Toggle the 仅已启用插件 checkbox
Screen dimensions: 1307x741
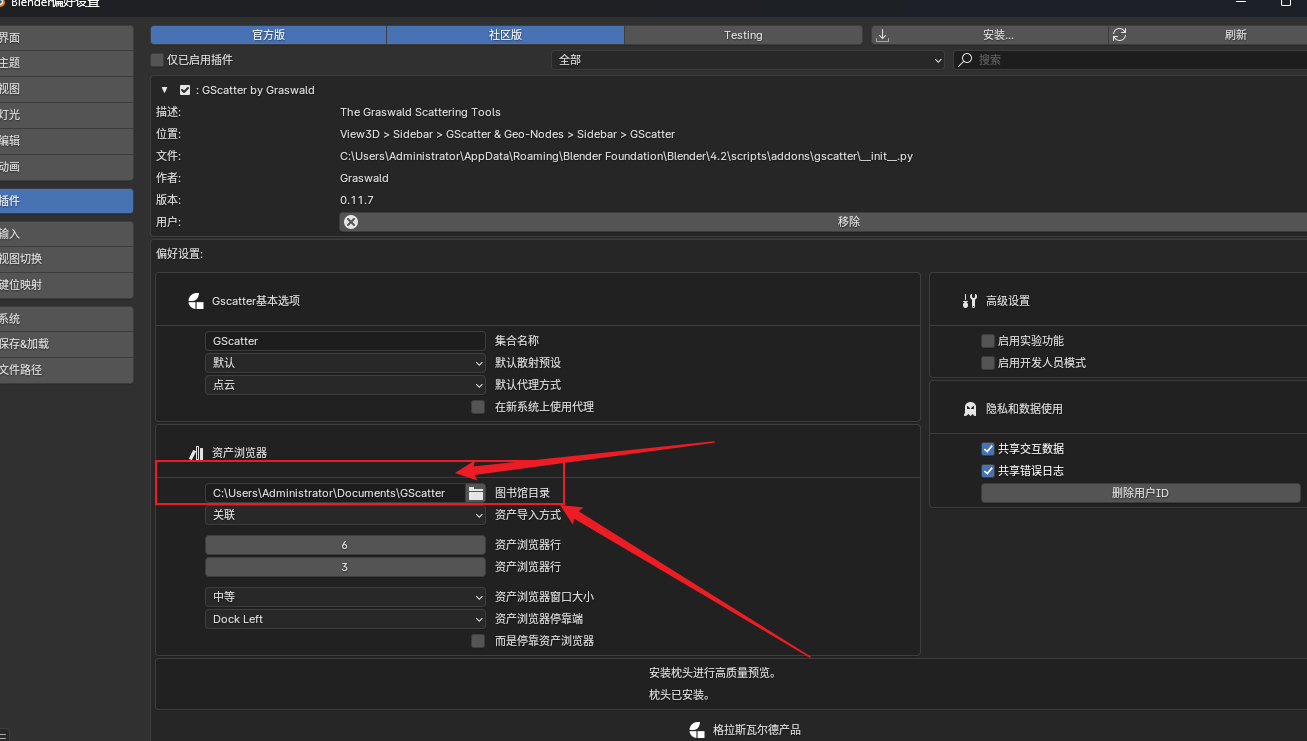click(x=157, y=60)
